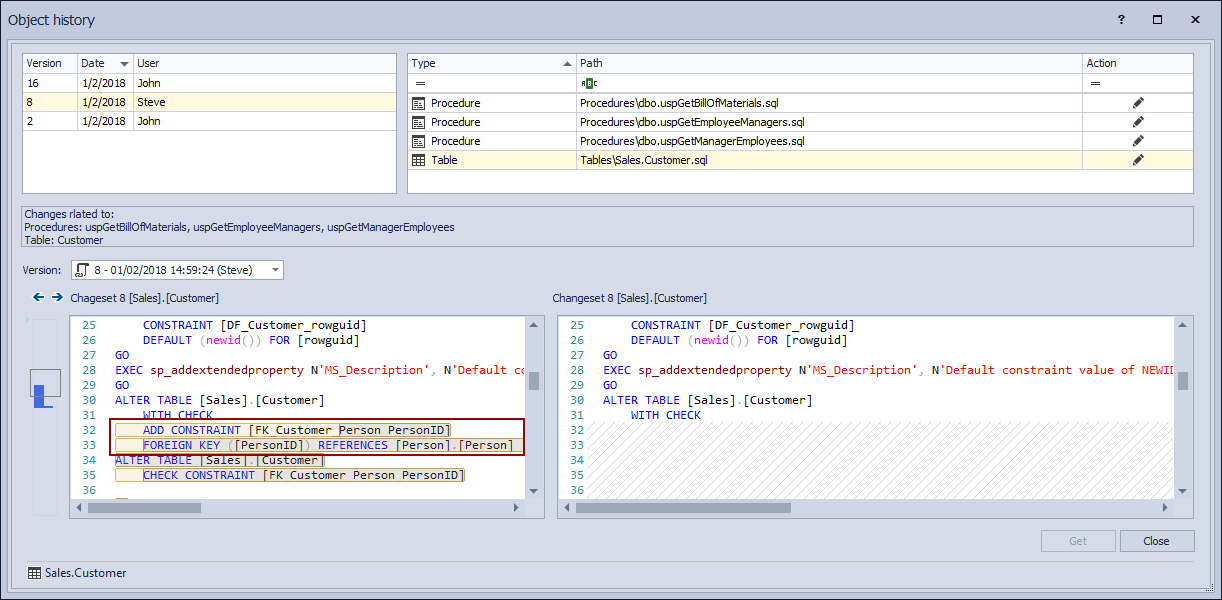Click the Path column header
The image size is (1222, 600).
click(829, 63)
